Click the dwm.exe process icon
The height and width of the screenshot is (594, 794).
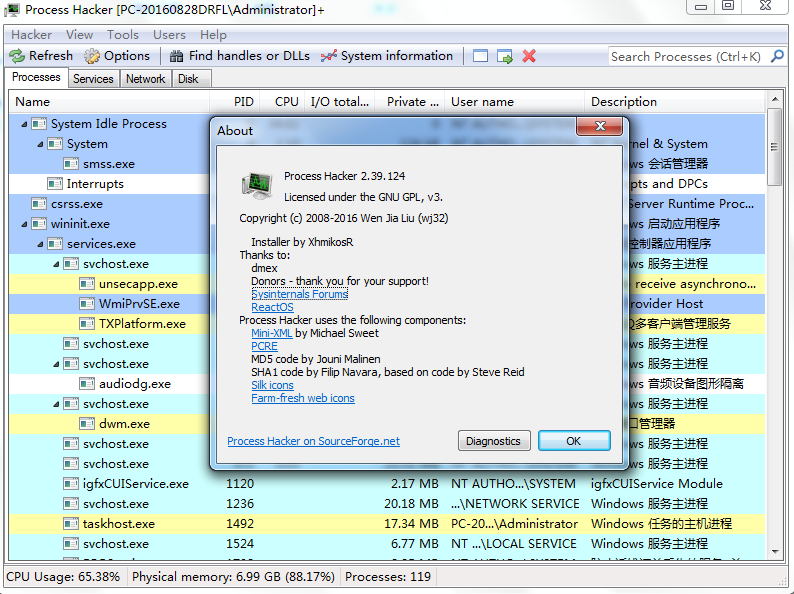[87, 424]
